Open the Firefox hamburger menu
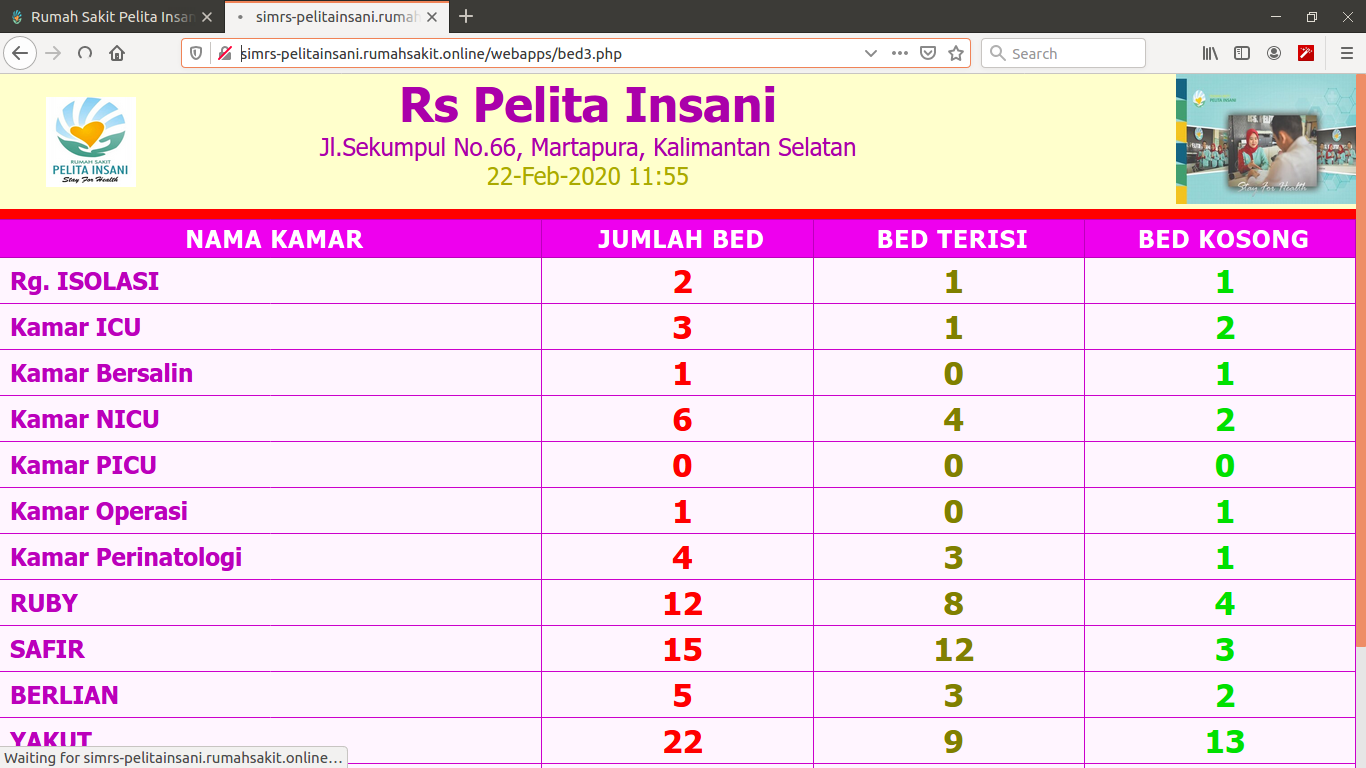This screenshot has width=1366, height=768. coord(1346,53)
